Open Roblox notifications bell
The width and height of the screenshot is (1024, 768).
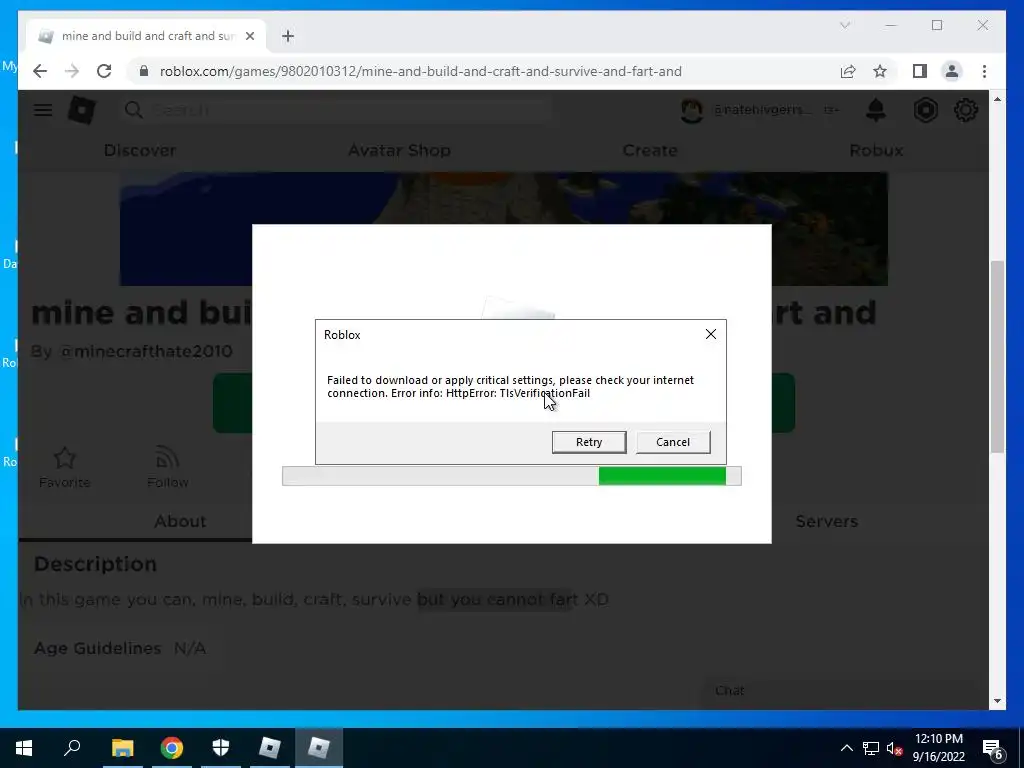coord(876,110)
